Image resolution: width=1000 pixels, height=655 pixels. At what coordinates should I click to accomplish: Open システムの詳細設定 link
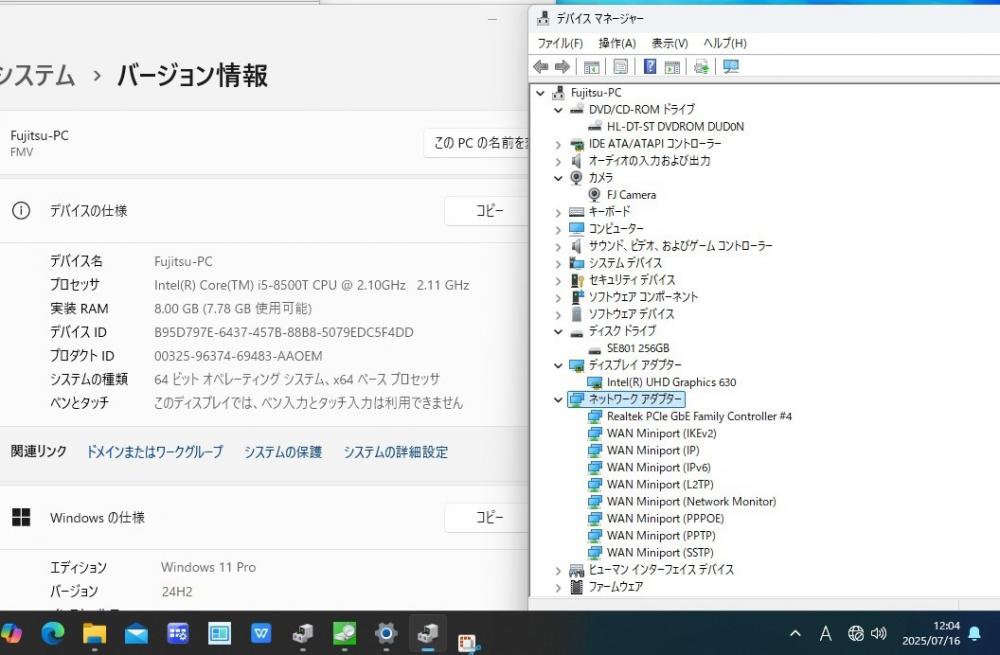click(x=395, y=452)
